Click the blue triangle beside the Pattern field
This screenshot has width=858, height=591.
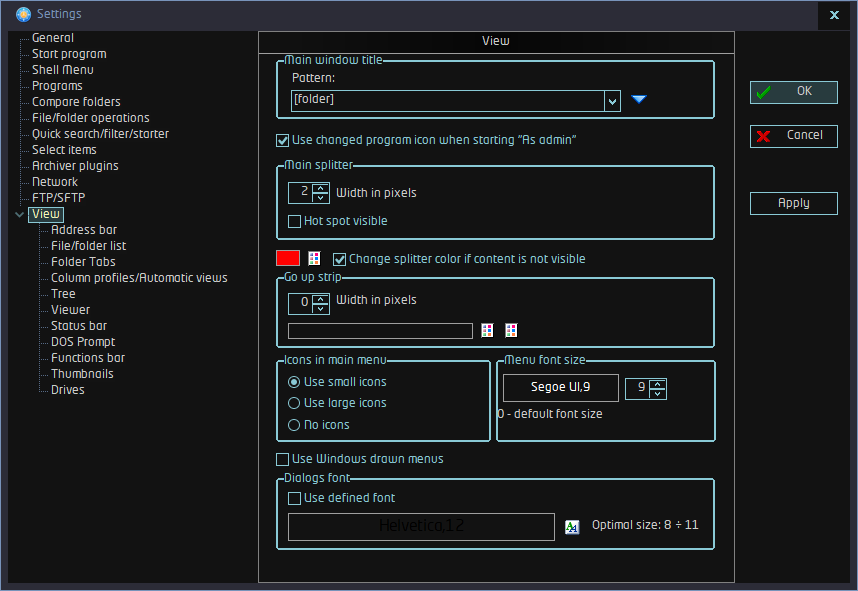[x=639, y=99]
